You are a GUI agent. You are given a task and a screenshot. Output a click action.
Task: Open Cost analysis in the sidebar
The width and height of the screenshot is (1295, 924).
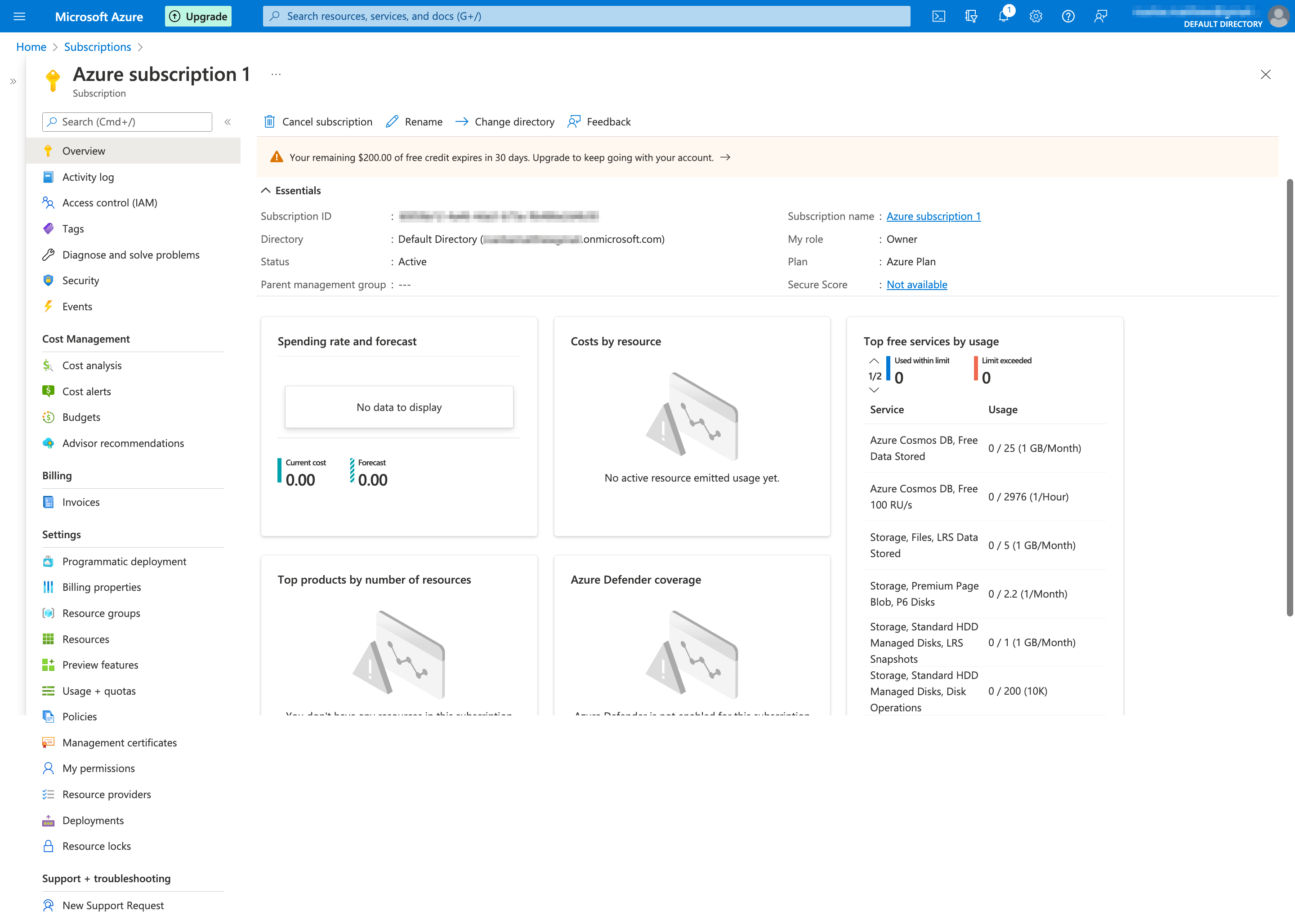point(92,365)
